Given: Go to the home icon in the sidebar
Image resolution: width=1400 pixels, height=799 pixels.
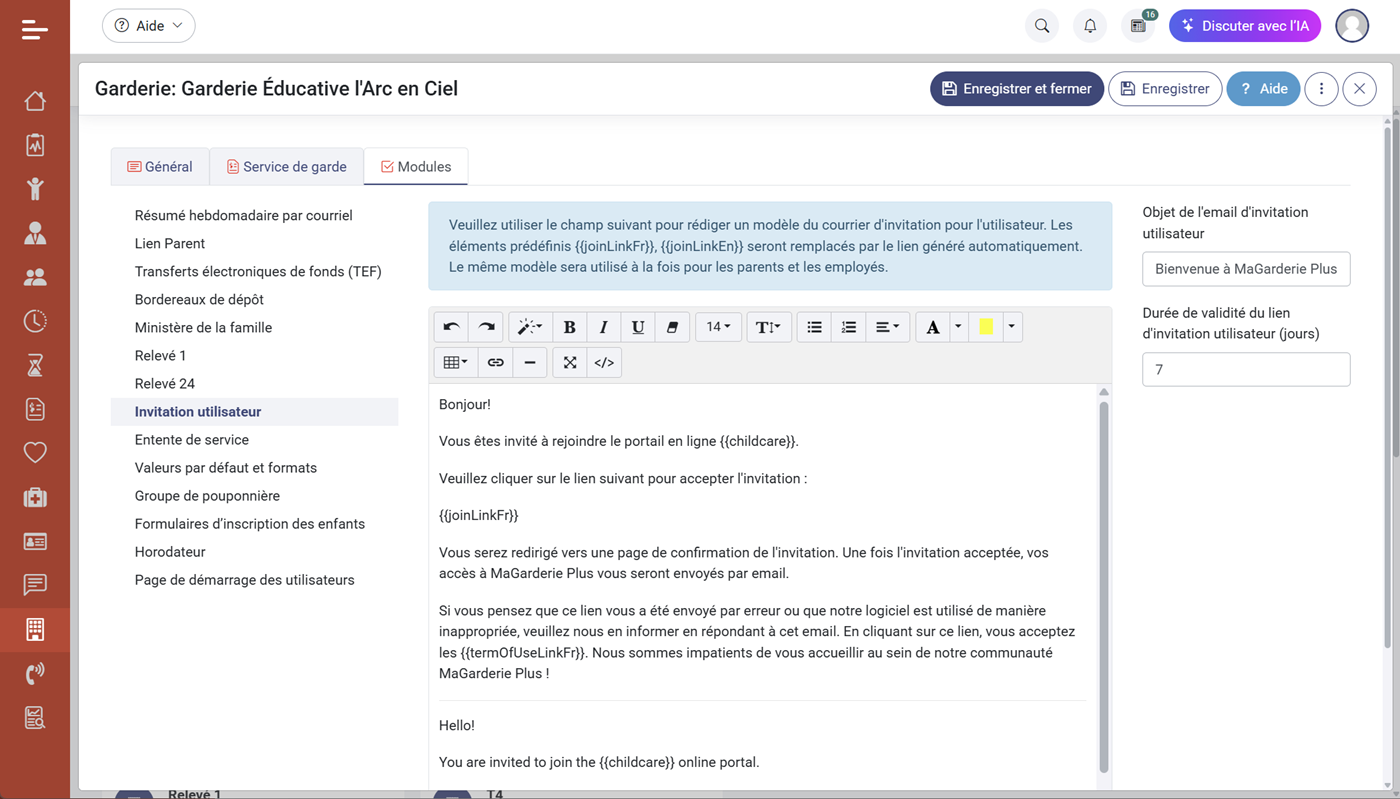Looking at the screenshot, I should 35,101.
